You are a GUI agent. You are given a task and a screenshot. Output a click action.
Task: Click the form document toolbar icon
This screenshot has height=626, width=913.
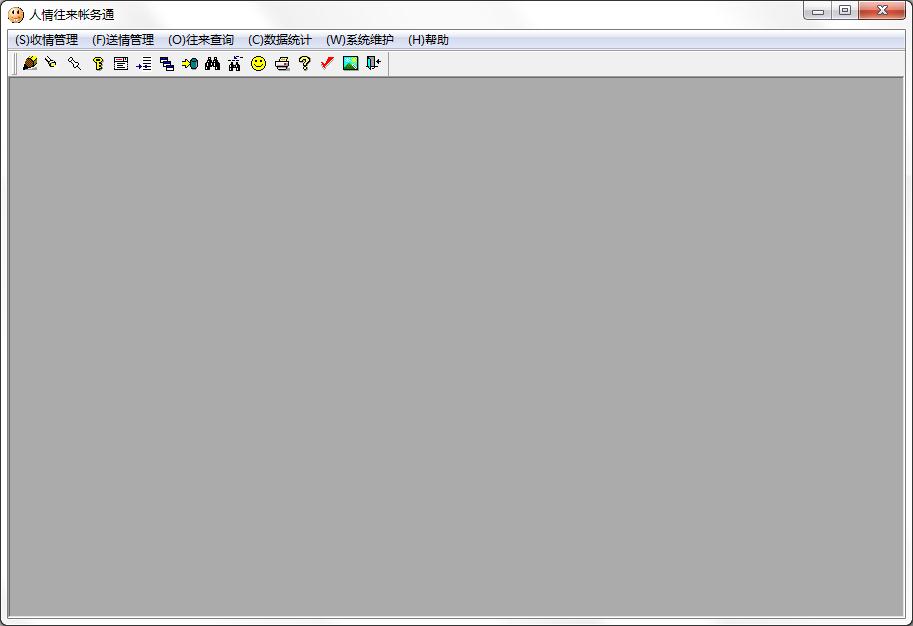pos(121,63)
